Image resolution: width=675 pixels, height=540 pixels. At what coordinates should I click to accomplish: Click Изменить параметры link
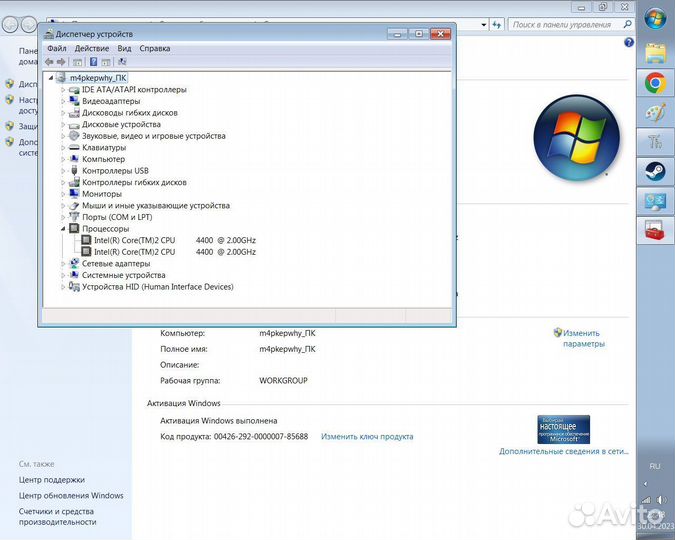pos(583,338)
